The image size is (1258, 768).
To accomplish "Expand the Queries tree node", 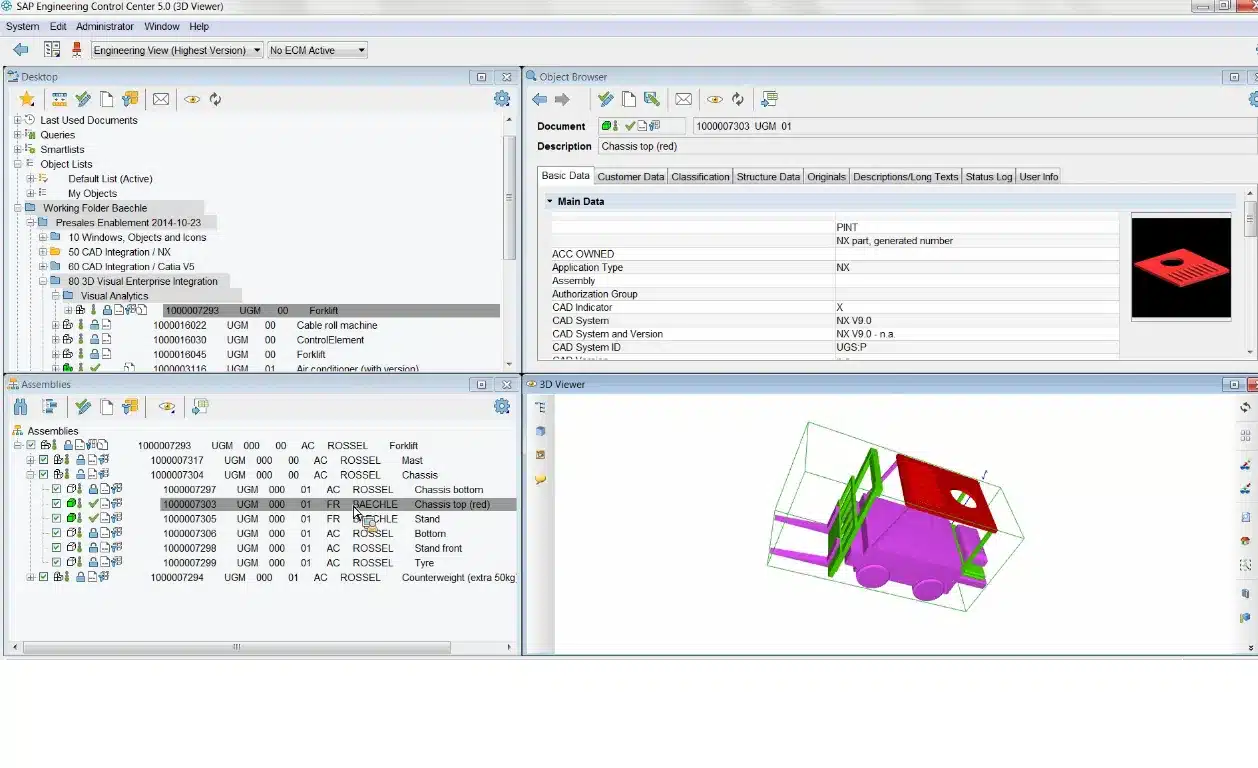I will pyautogui.click(x=17, y=135).
